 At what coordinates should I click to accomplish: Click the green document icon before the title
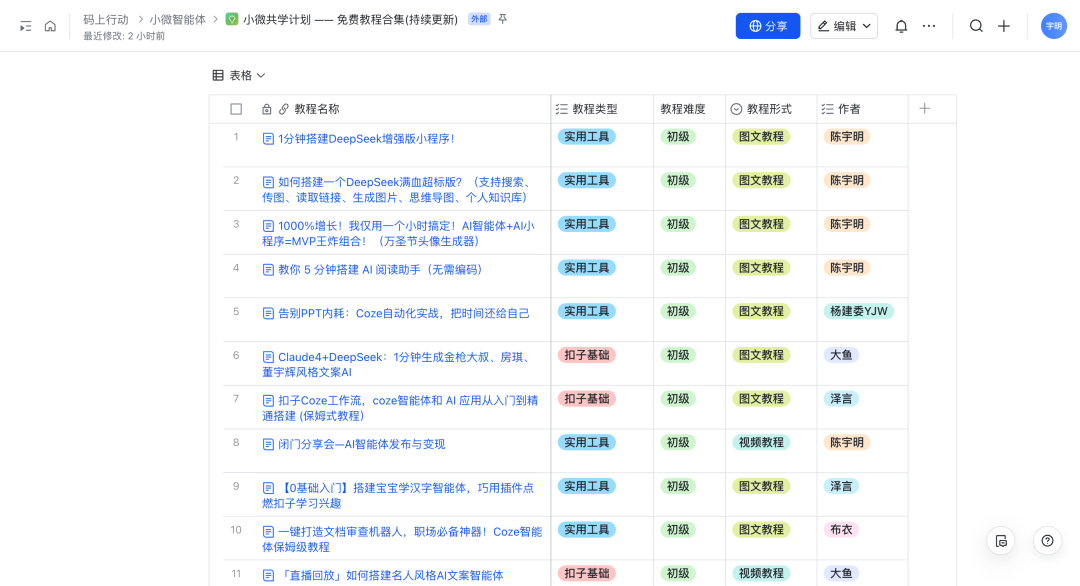(x=232, y=19)
